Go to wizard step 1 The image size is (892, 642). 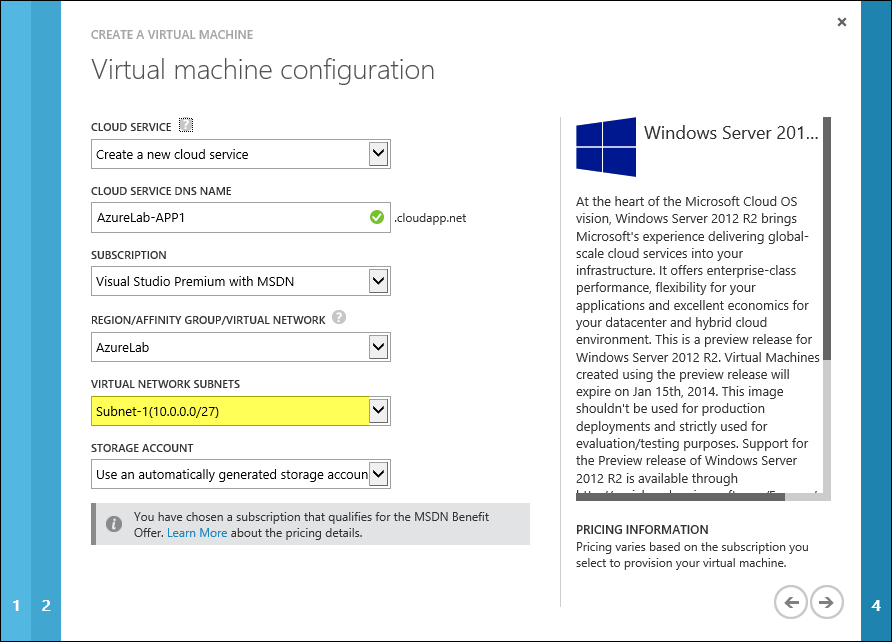tap(16, 605)
